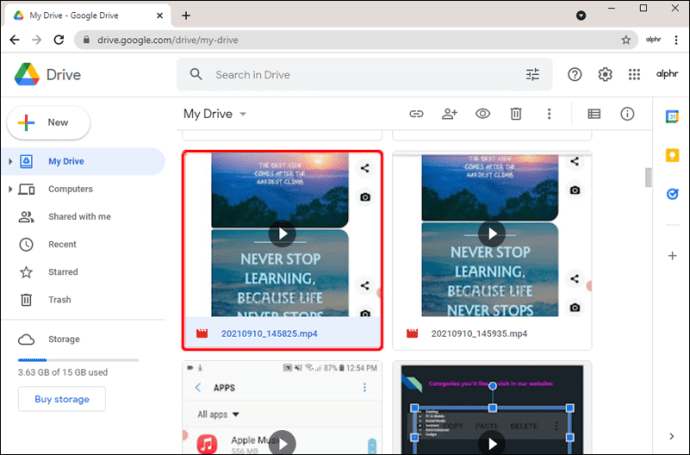Click the Preview eye icon
The height and width of the screenshot is (455, 690).
[483, 114]
